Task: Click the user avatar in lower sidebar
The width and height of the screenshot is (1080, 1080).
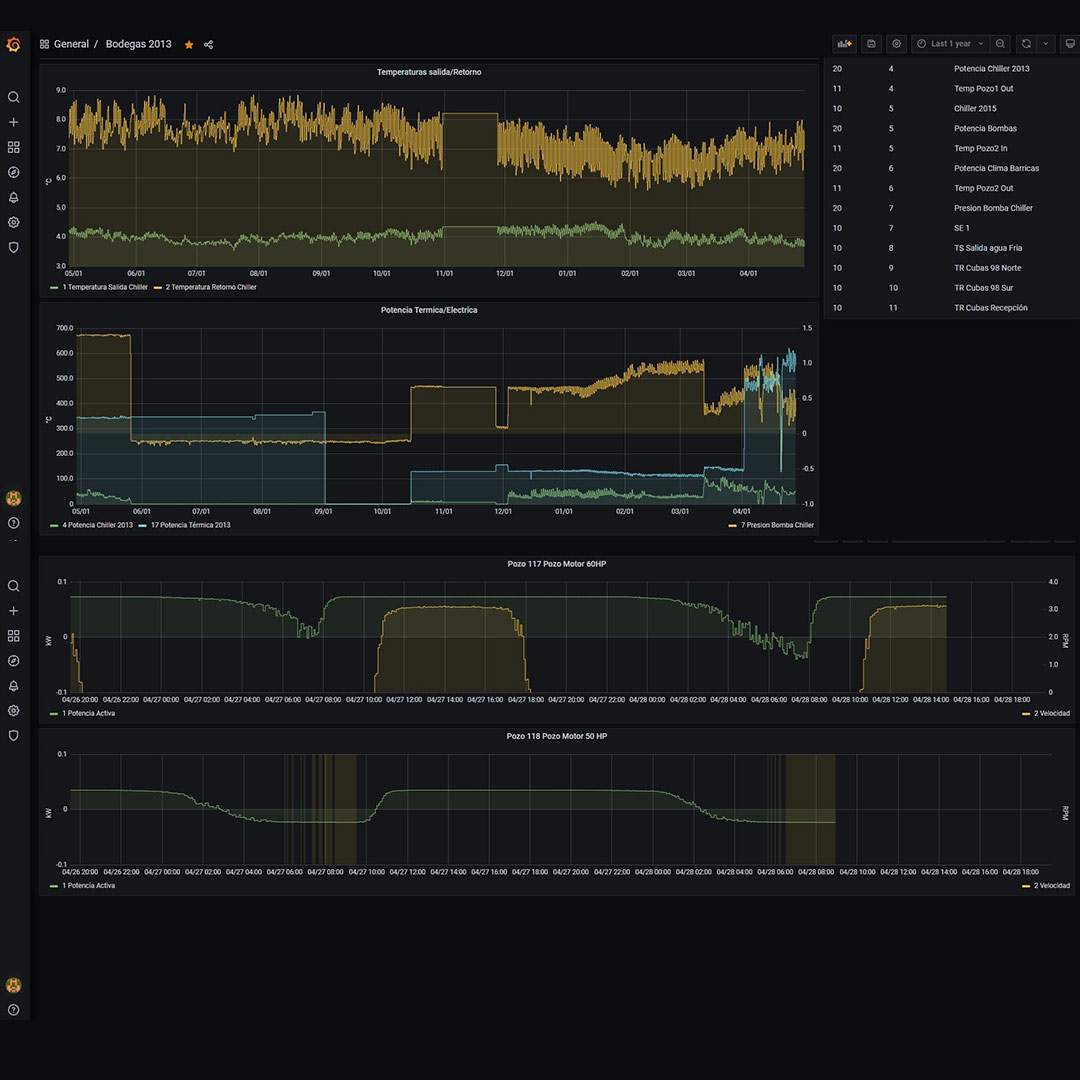Action: click(x=13, y=985)
